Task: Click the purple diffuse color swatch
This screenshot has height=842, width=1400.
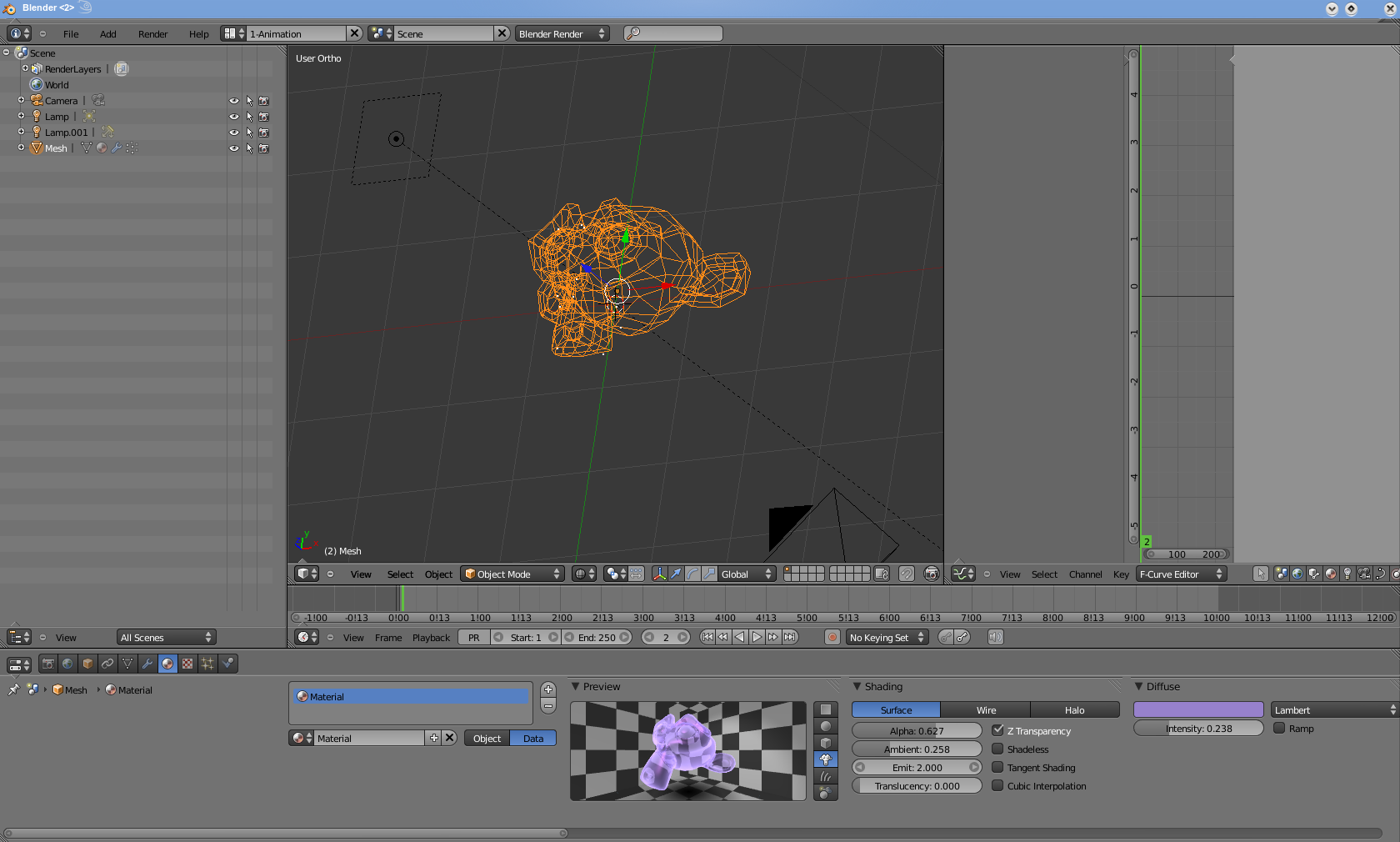Action: point(1198,710)
